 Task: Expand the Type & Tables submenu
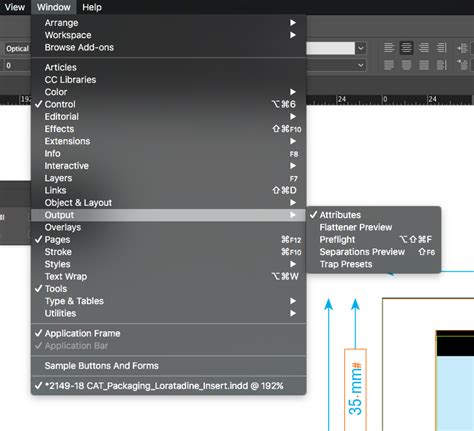tap(169, 301)
